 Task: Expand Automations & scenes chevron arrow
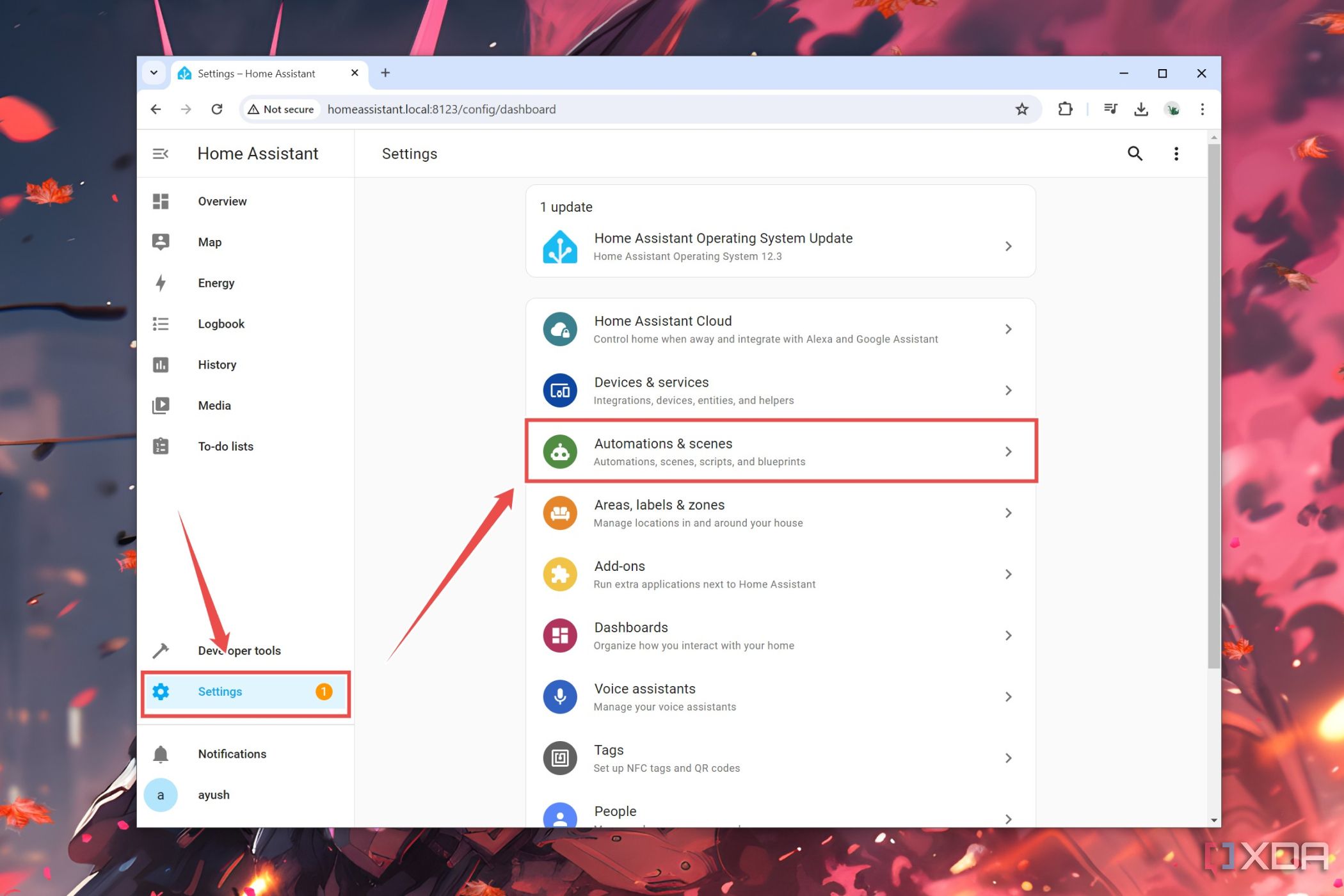[1009, 451]
